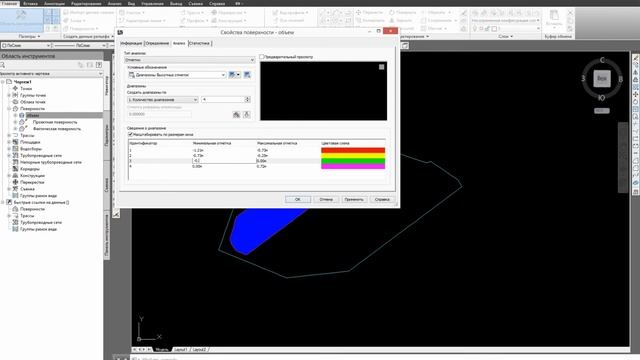Viewport: 640px width, 360px height.
Task: Click the small square icon in preview pane
Action: (381, 67)
